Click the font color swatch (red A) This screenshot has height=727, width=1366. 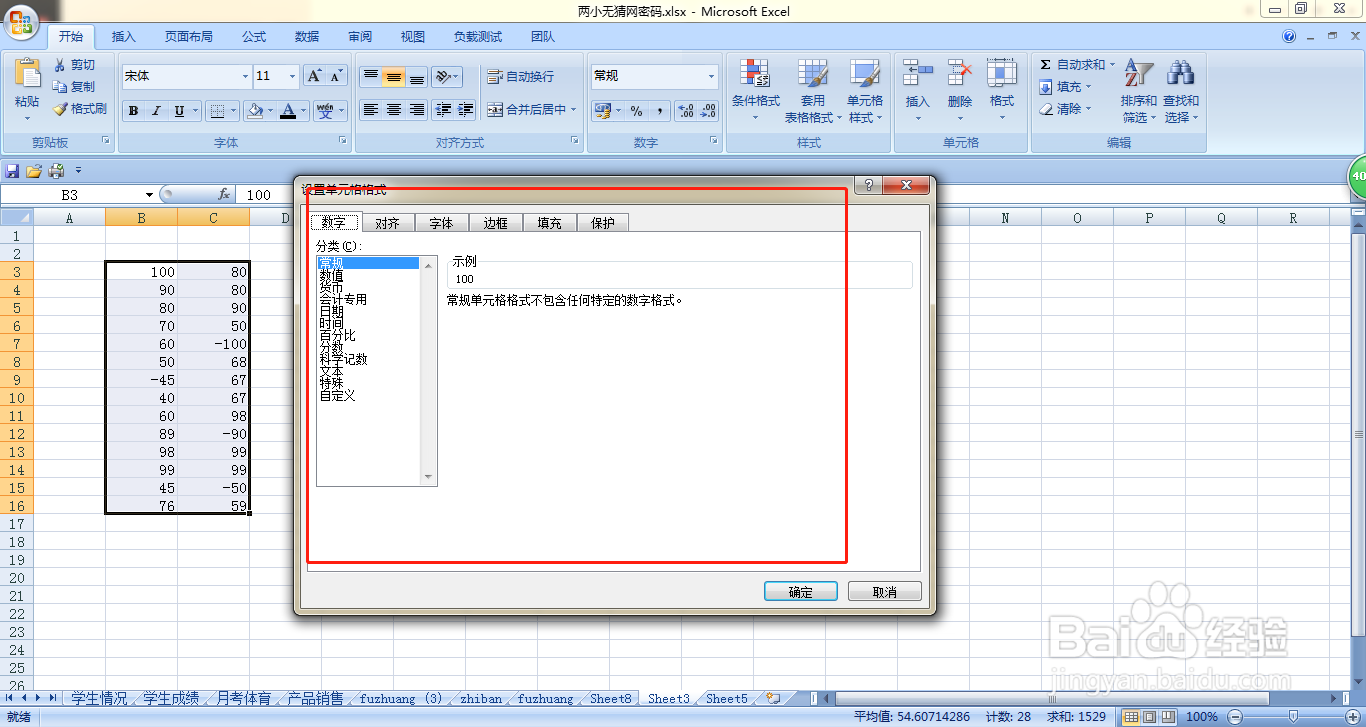288,111
